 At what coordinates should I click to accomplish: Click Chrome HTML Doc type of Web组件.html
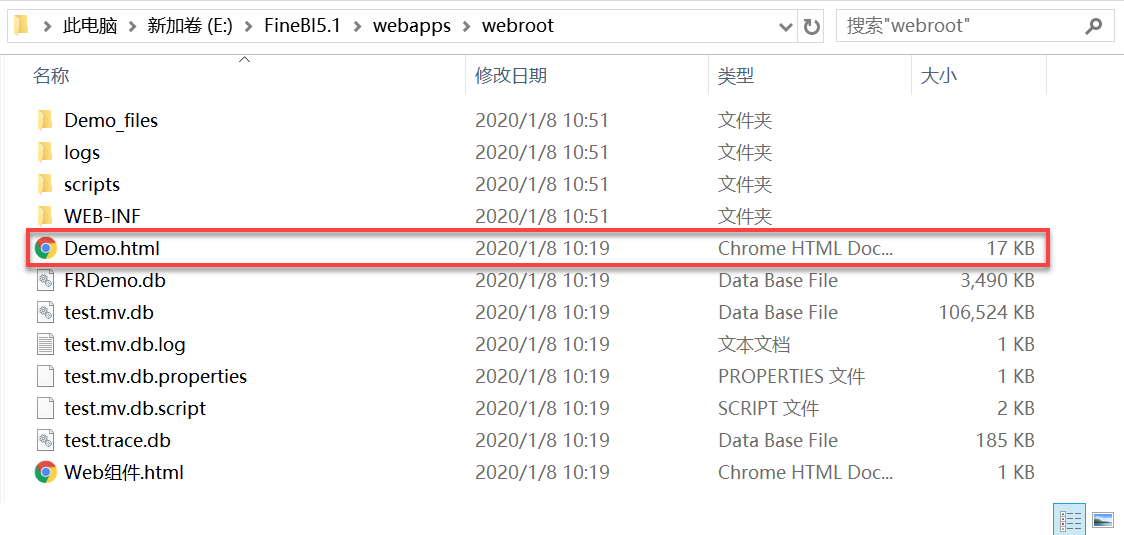(806, 473)
